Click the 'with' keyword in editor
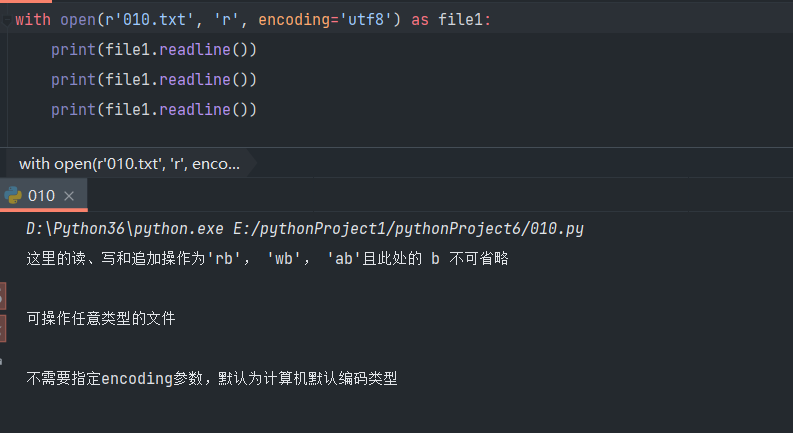793x433 pixels. [x=31, y=19]
